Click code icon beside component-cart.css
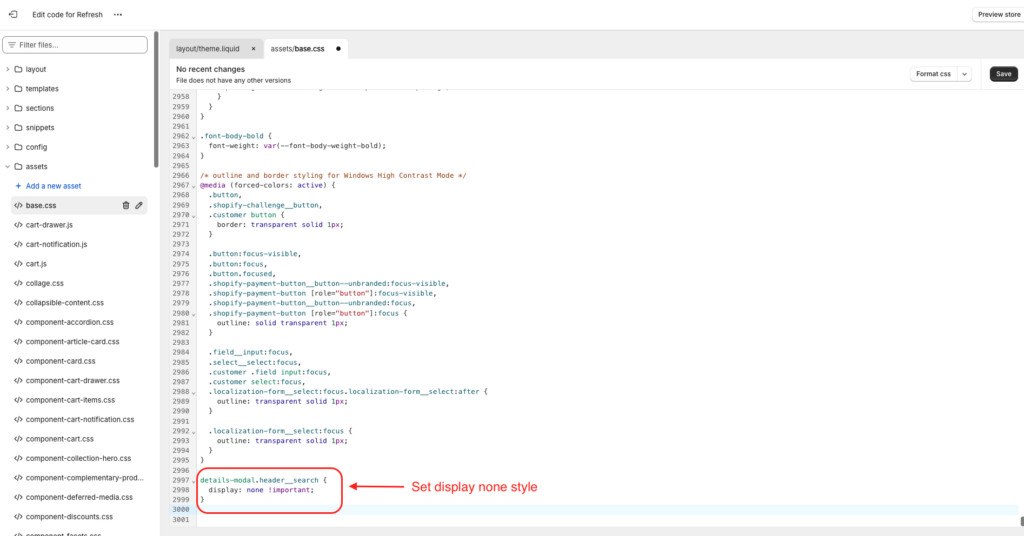The width and height of the screenshot is (1024, 536). [18, 439]
